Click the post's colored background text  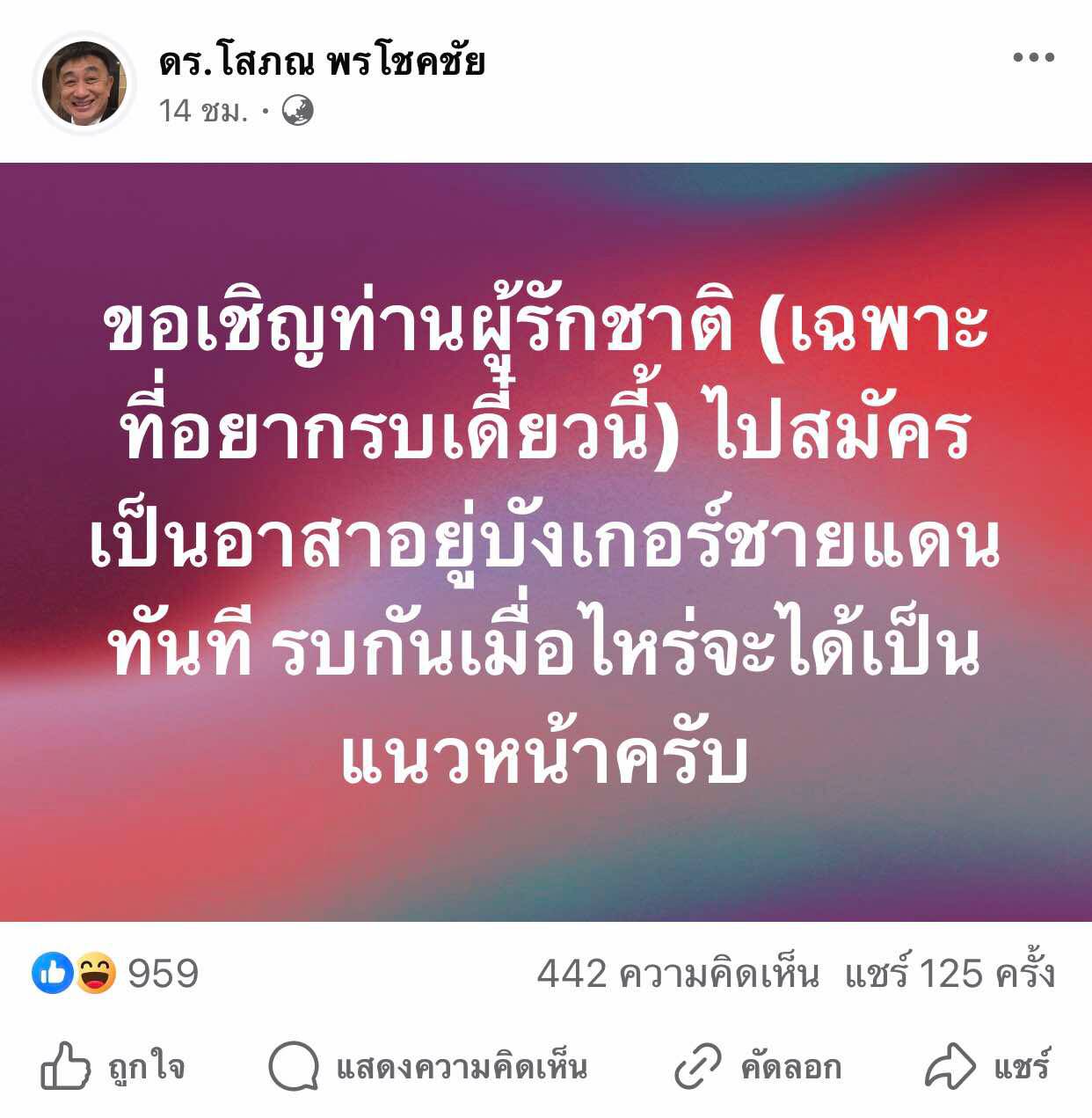pyautogui.click(x=546, y=542)
